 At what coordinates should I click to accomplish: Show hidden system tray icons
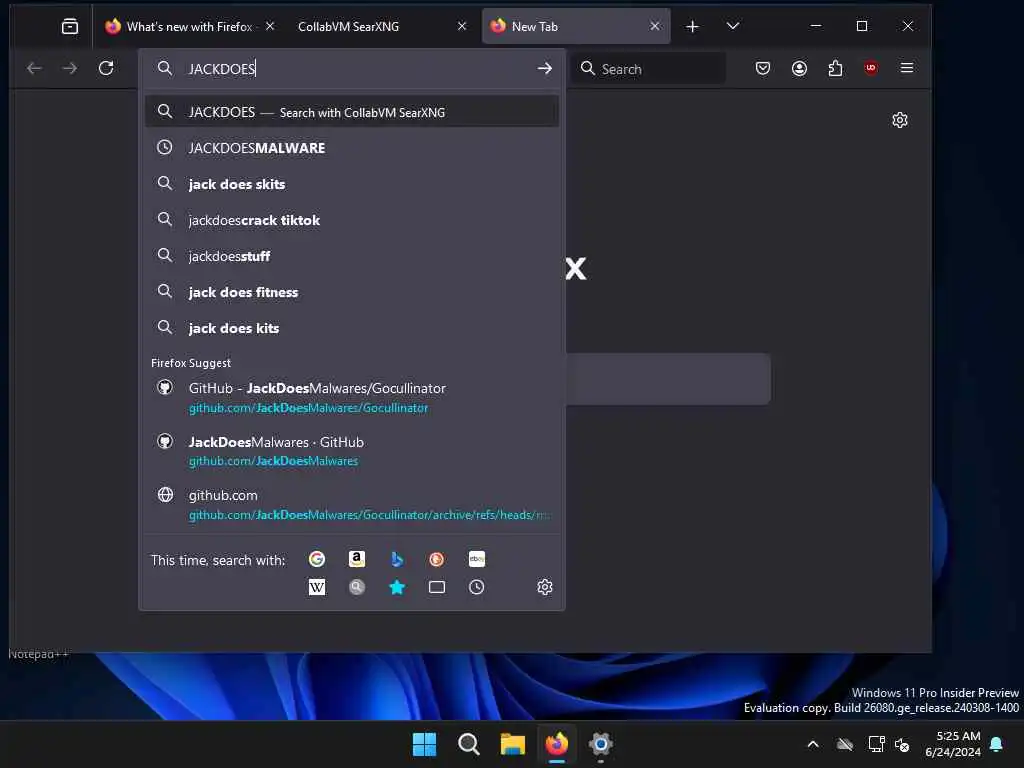coord(813,744)
